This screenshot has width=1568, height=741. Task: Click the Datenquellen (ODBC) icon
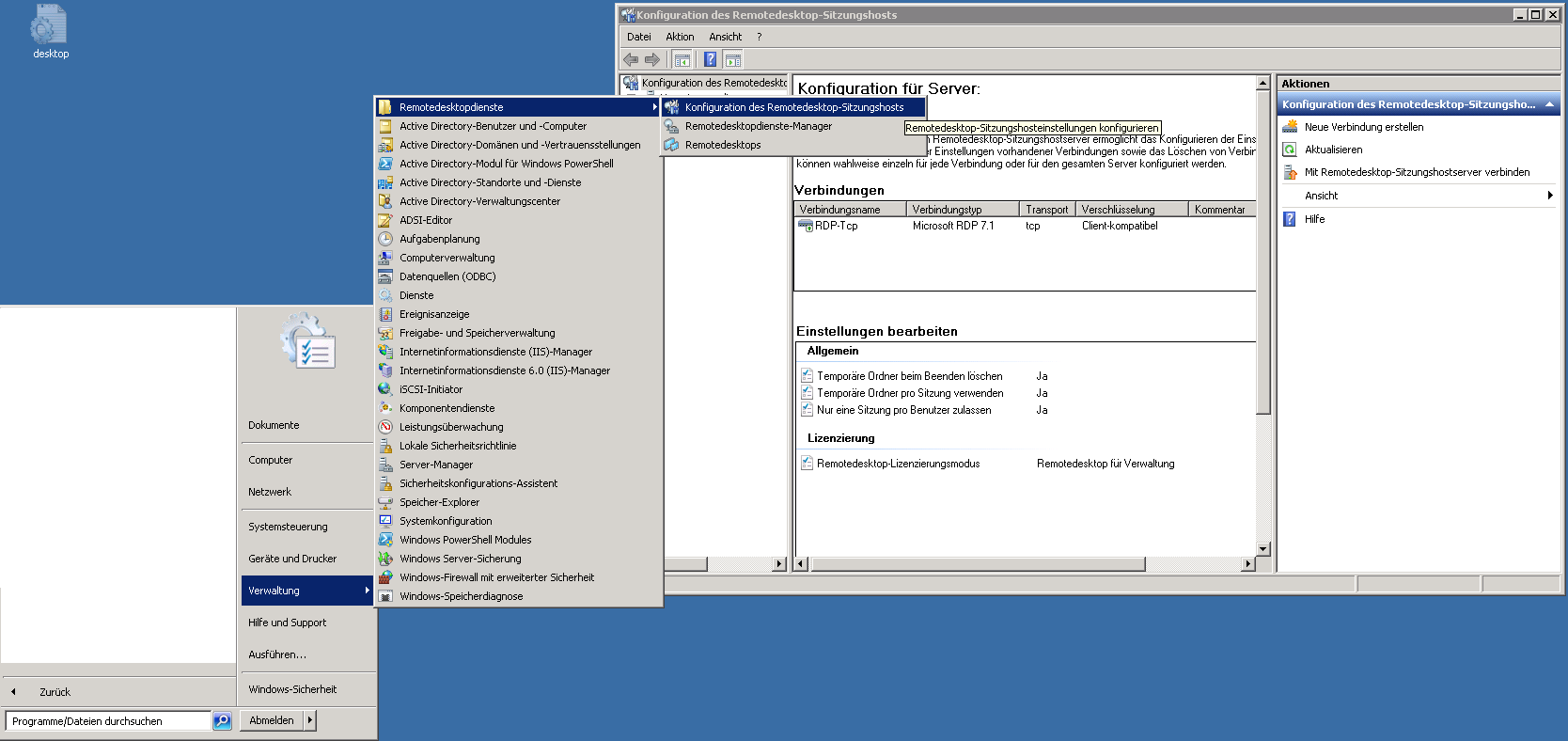click(x=385, y=276)
